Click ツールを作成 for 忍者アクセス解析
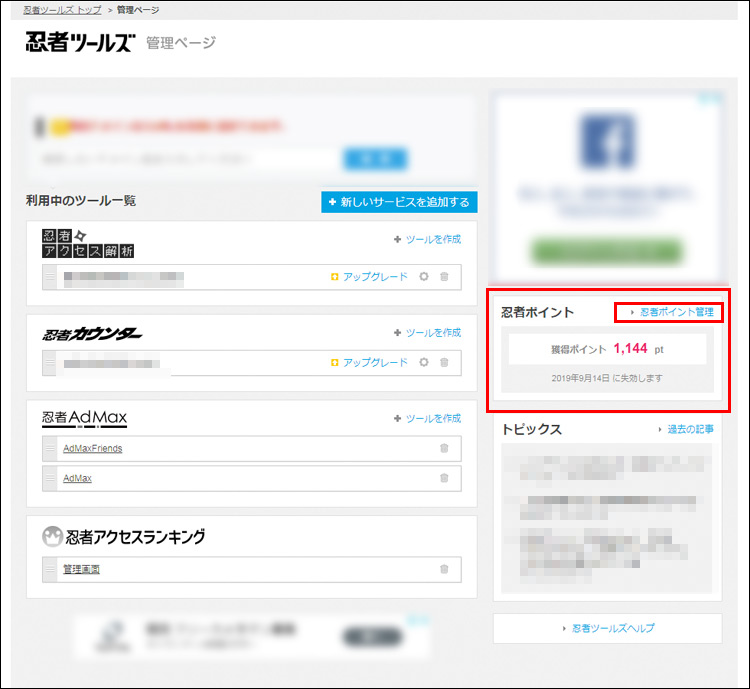This screenshot has width=750, height=689. point(427,239)
